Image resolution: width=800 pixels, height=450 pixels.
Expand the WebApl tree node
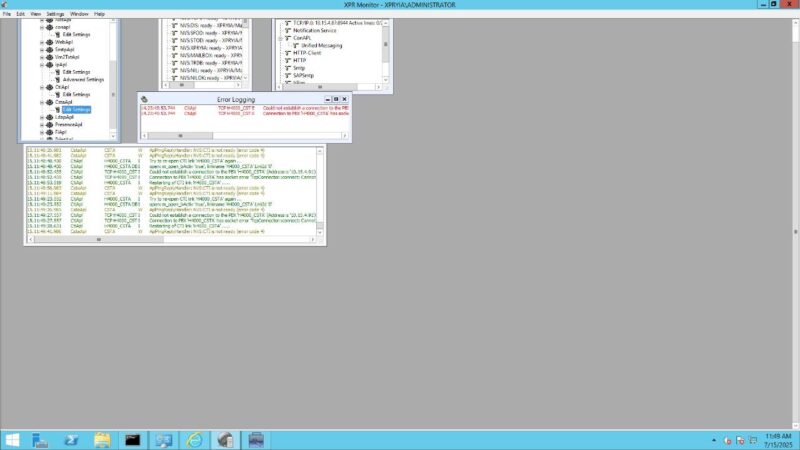(x=42, y=42)
